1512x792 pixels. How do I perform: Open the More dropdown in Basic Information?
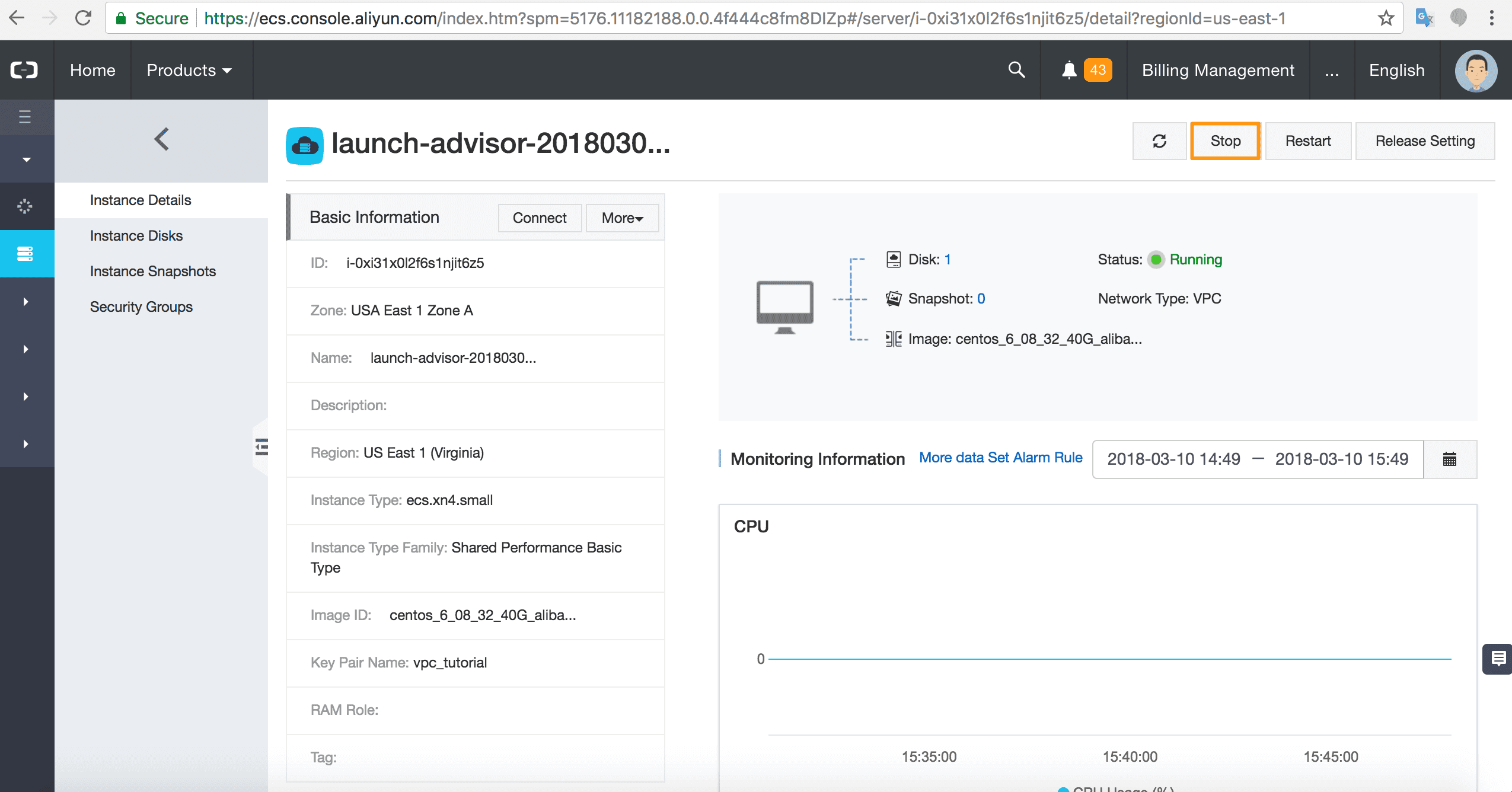coord(622,218)
